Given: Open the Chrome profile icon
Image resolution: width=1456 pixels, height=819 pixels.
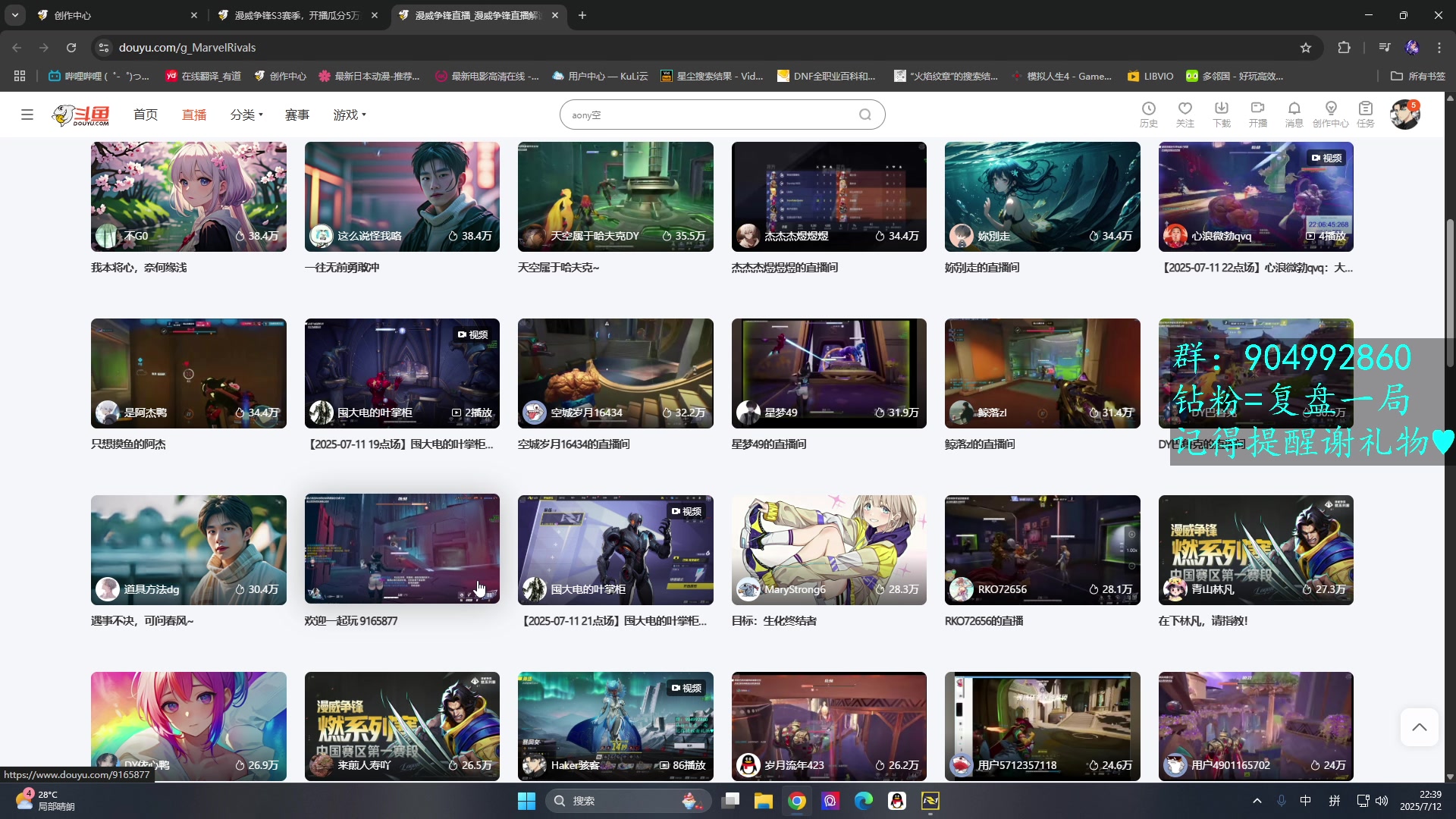Looking at the screenshot, I should pyautogui.click(x=1412, y=48).
